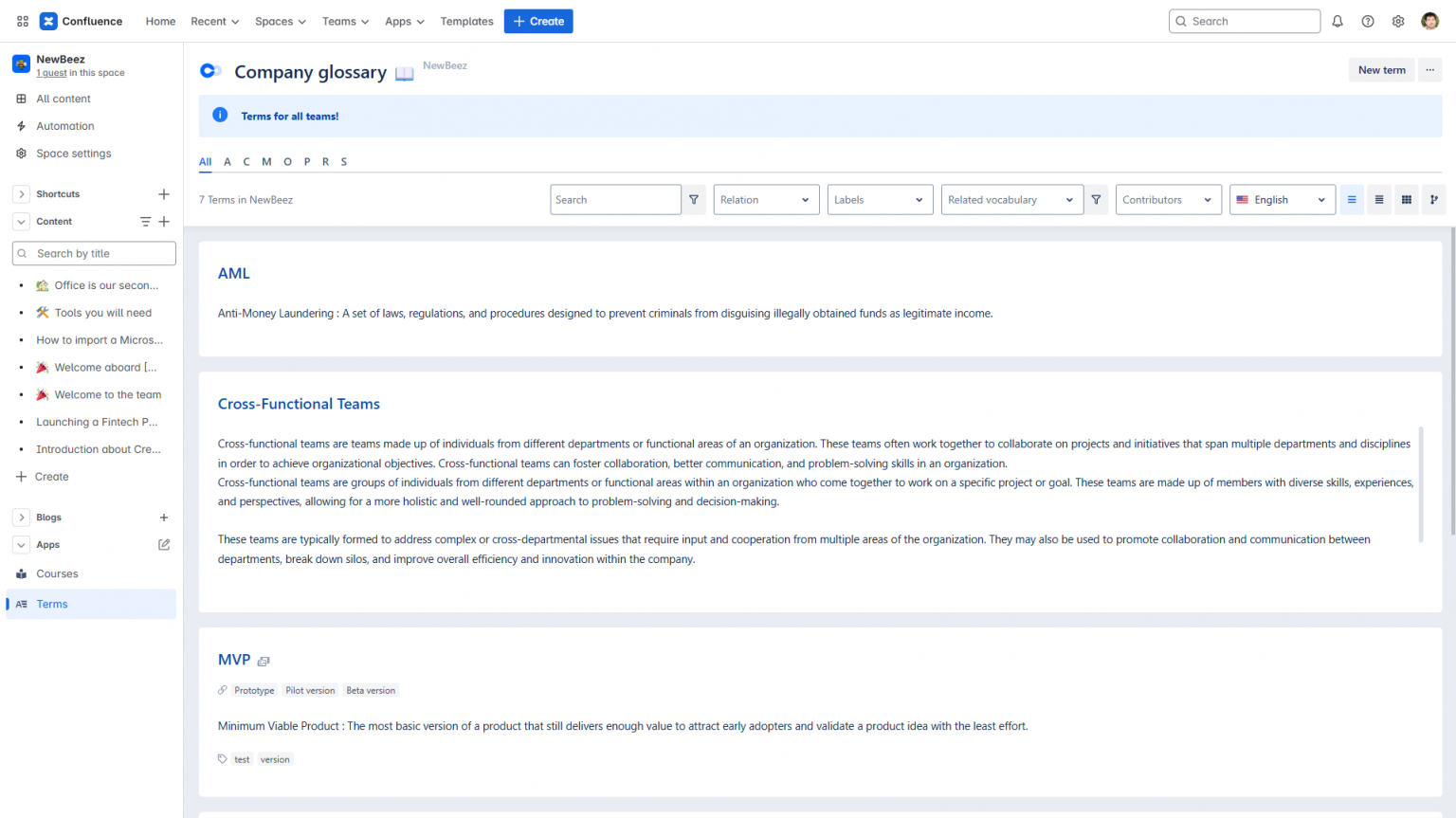This screenshot has height=818, width=1456.
Task: Open the relationship graph view
Action: [x=1434, y=199]
